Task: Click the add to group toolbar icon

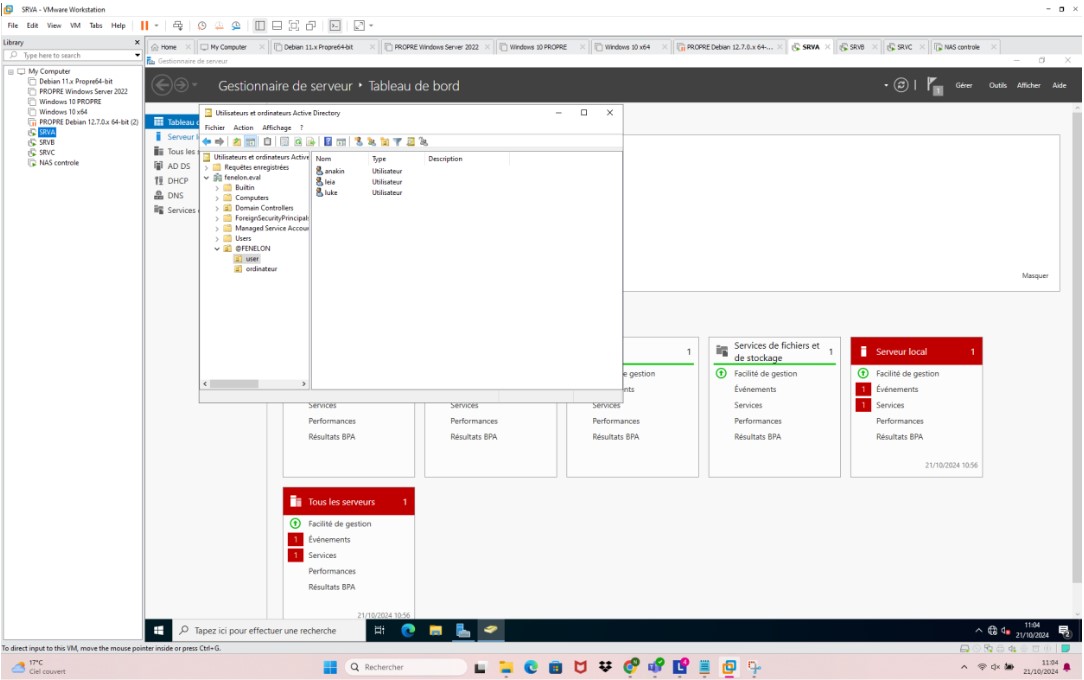Action: pyautogui.click(x=424, y=142)
